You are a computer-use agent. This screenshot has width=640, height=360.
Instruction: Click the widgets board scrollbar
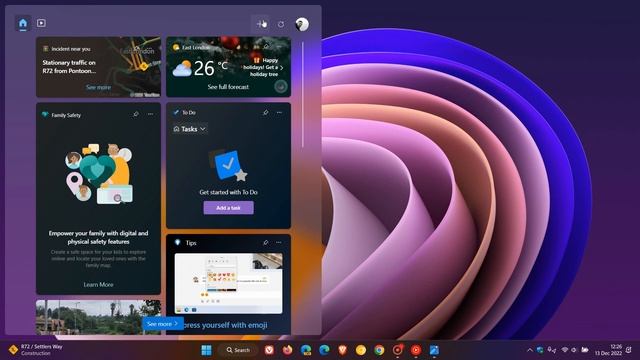point(302,95)
